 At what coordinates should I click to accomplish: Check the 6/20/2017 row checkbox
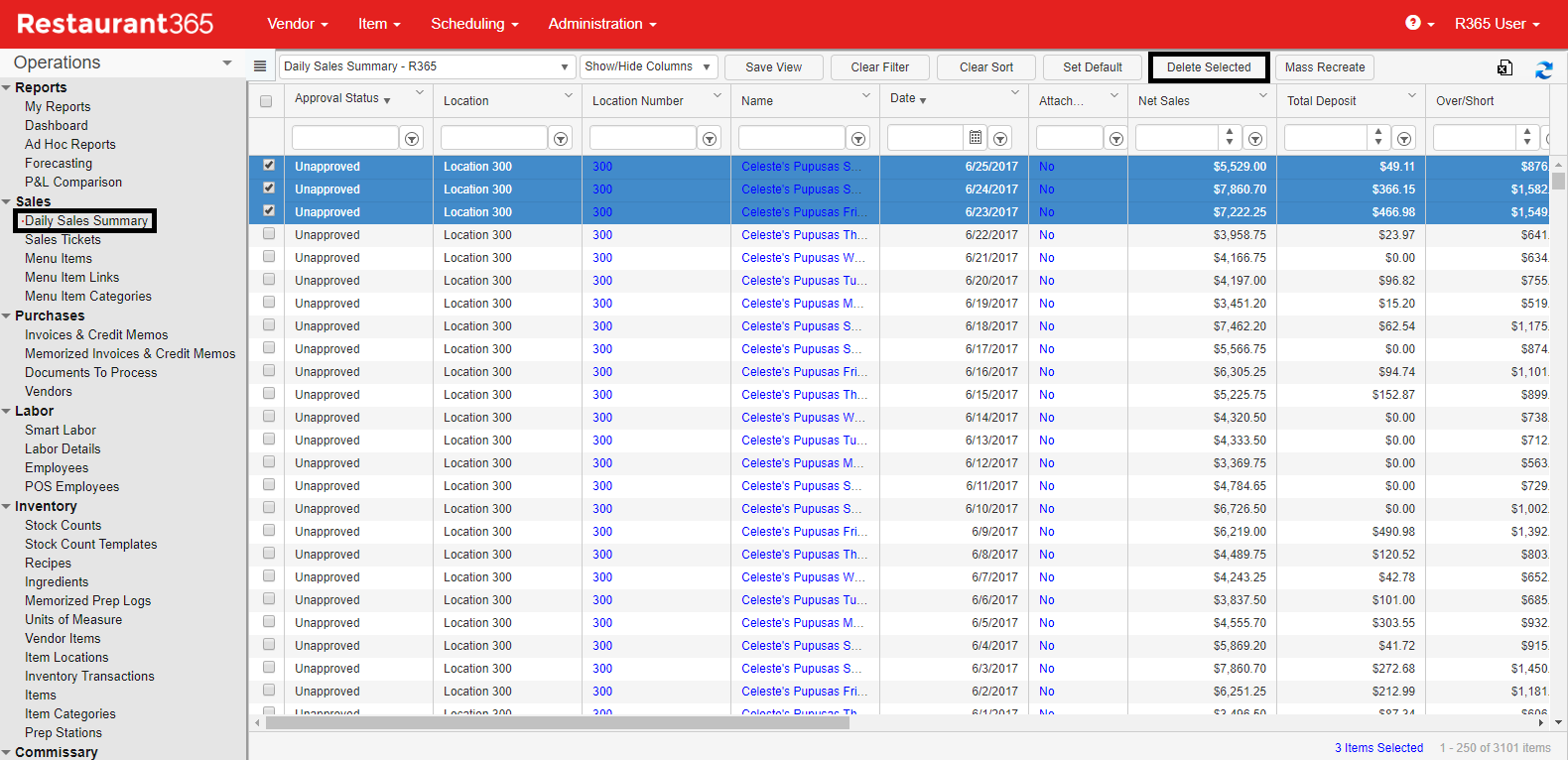click(x=269, y=280)
